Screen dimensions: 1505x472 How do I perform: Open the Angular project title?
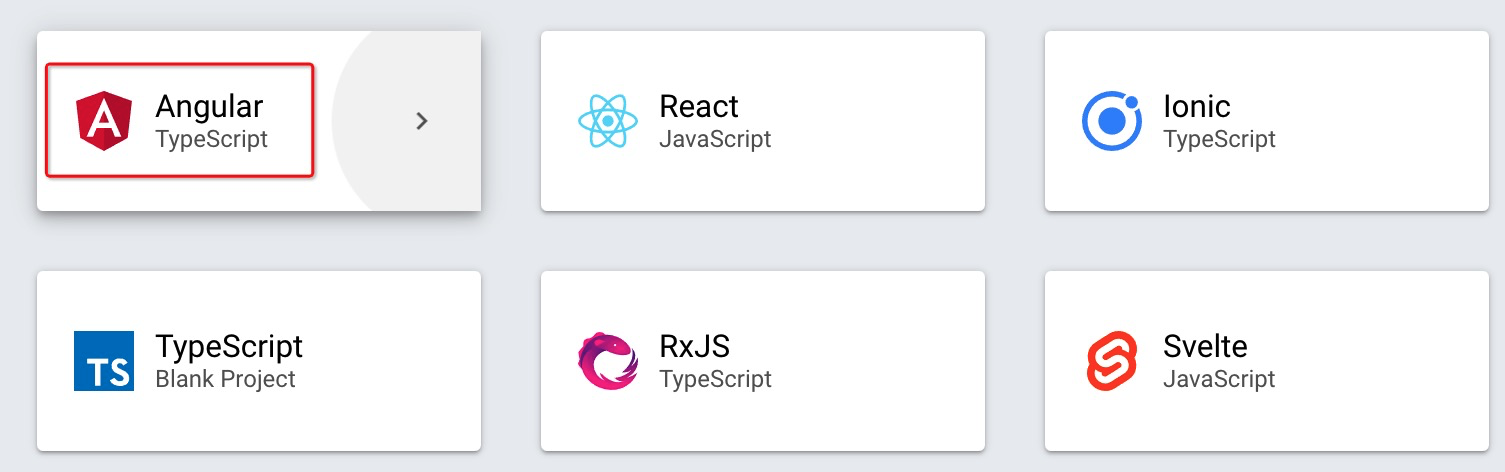[210, 106]
